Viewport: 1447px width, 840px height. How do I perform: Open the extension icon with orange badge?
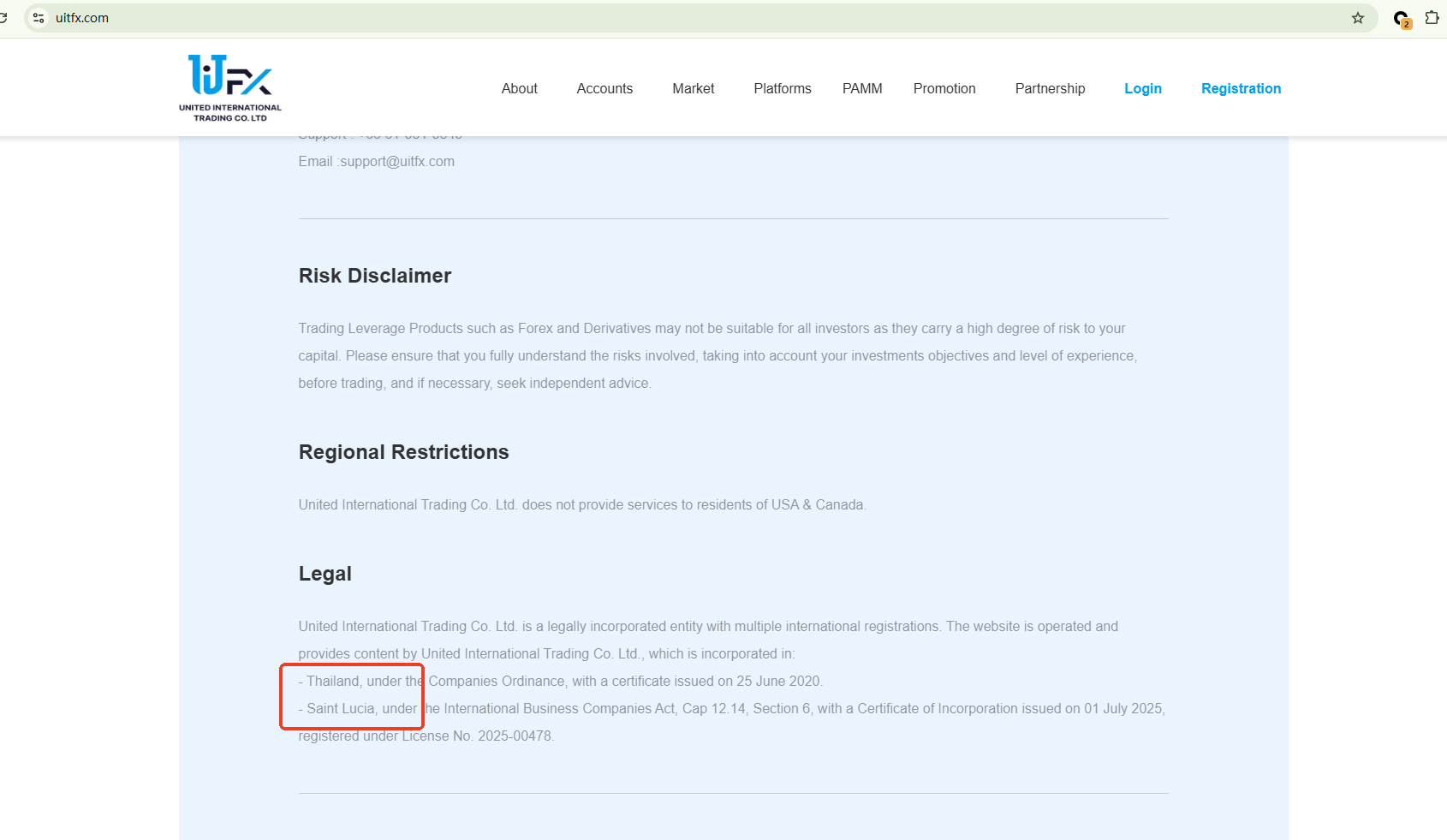(x=1401, y=18)
